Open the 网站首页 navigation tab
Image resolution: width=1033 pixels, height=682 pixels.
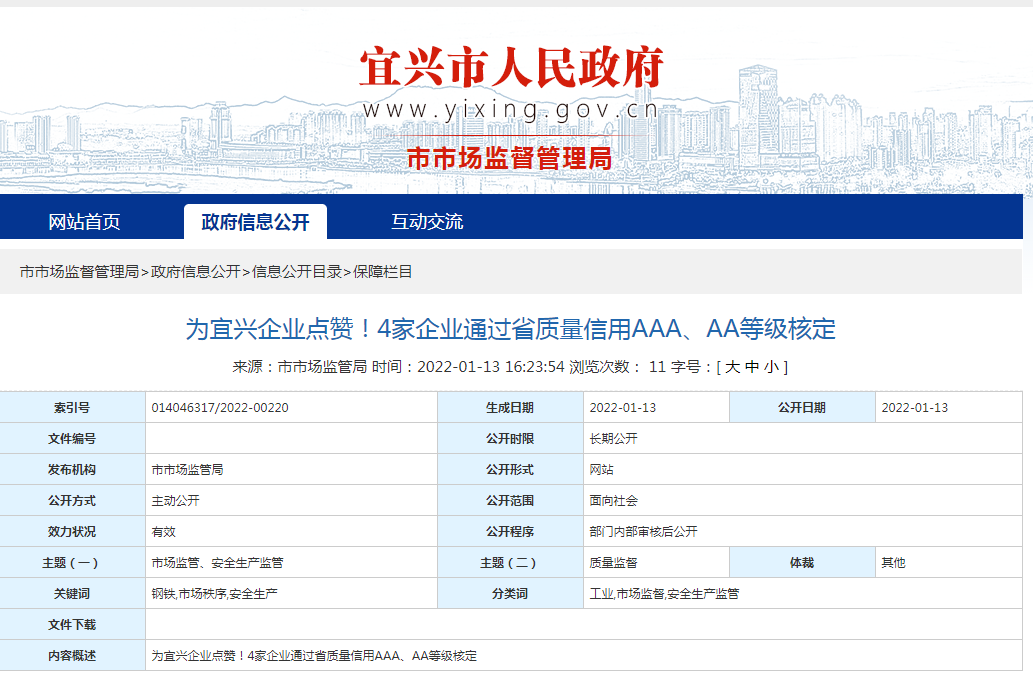[x=84, y=222]
